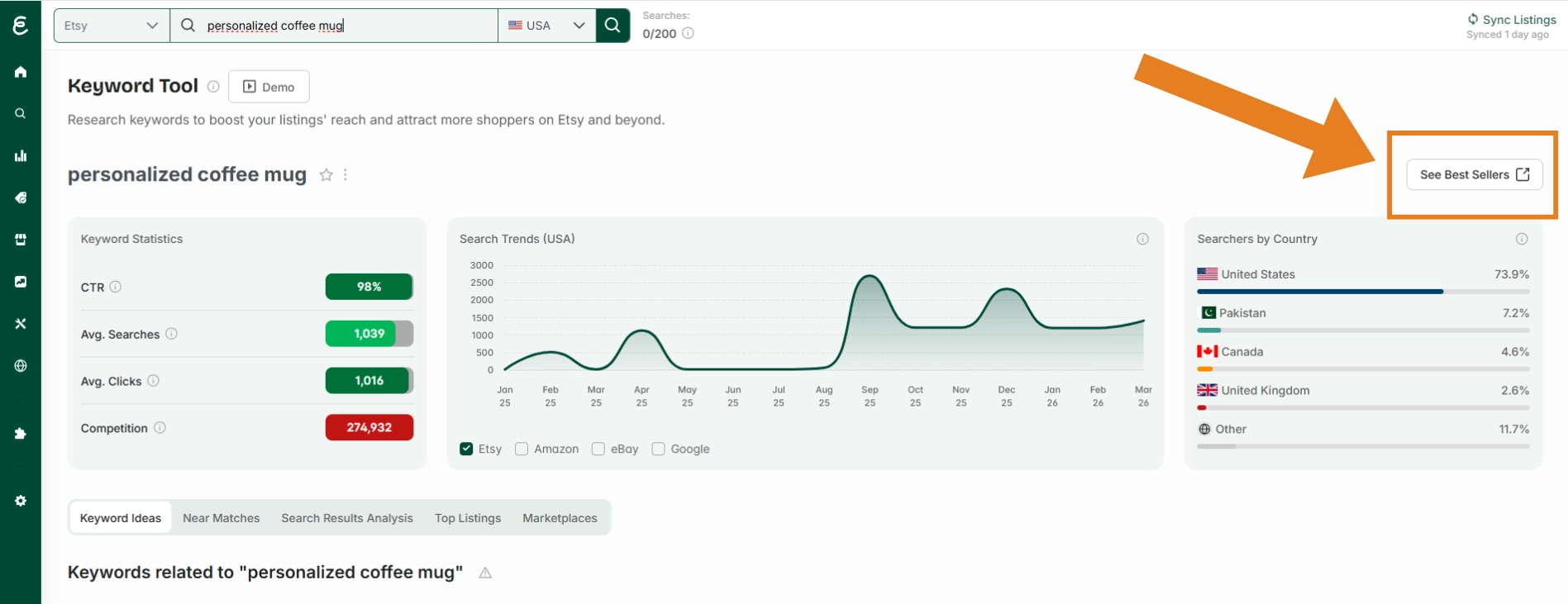Open the shop storefront sidebar icon
Screen dimensions: 1568x604
[x=21, y=240]
